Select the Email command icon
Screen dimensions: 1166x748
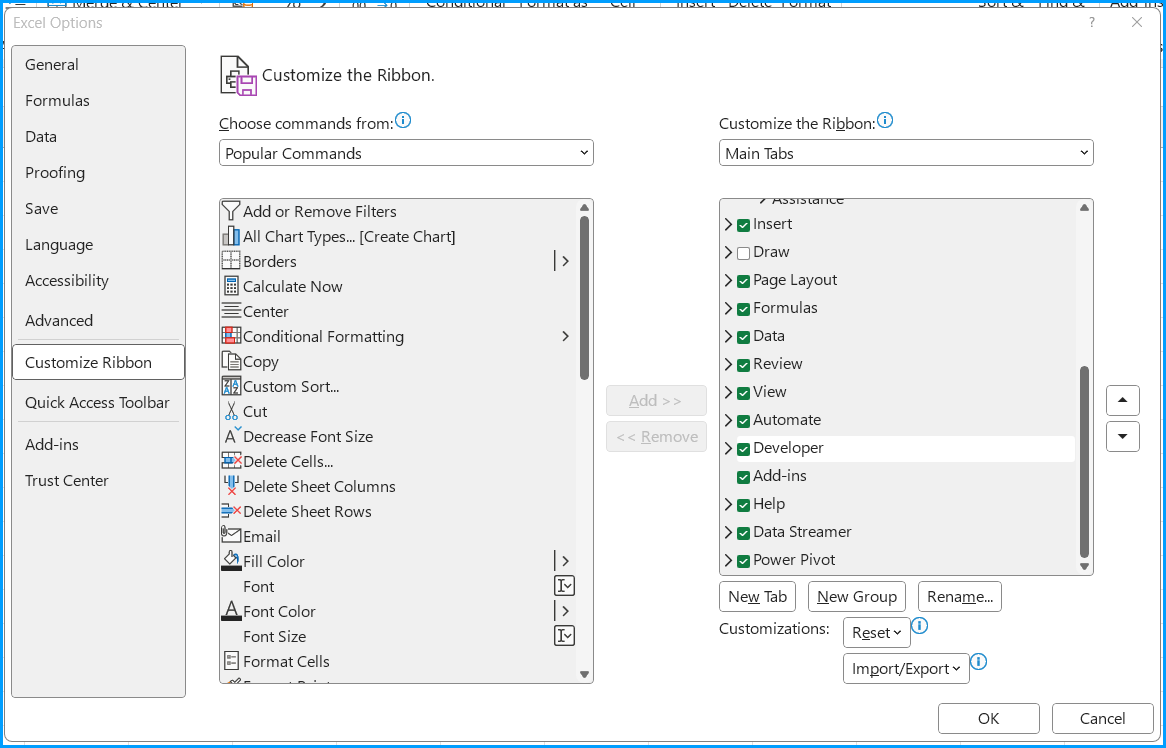[231, 536]
